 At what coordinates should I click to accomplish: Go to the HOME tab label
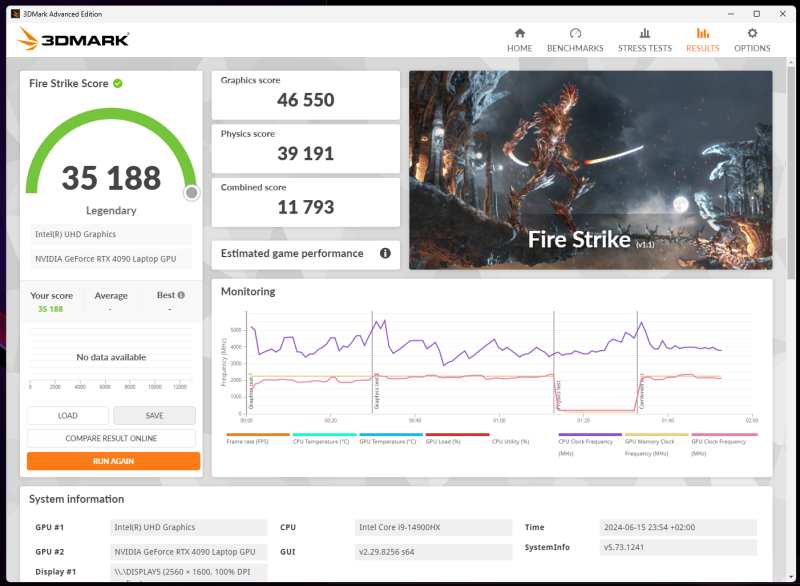pos(519,48)
